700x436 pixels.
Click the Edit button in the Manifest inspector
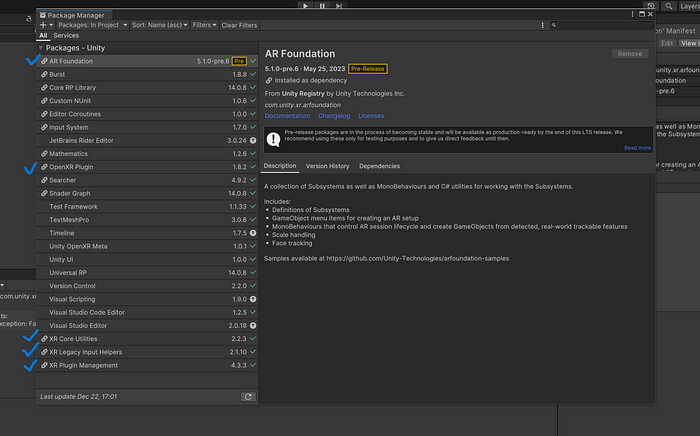(x=667, y=43)
